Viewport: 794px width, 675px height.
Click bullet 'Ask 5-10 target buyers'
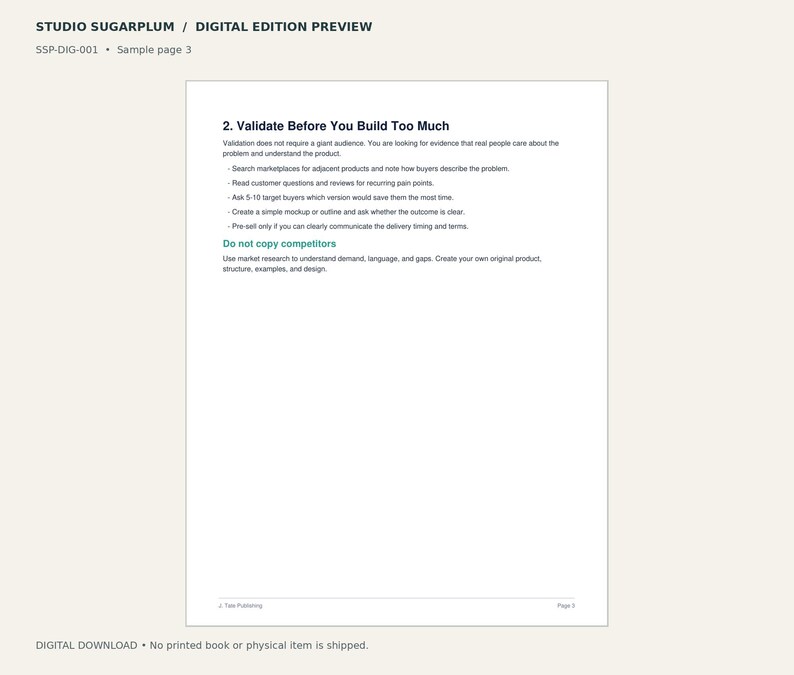[340, 197]
